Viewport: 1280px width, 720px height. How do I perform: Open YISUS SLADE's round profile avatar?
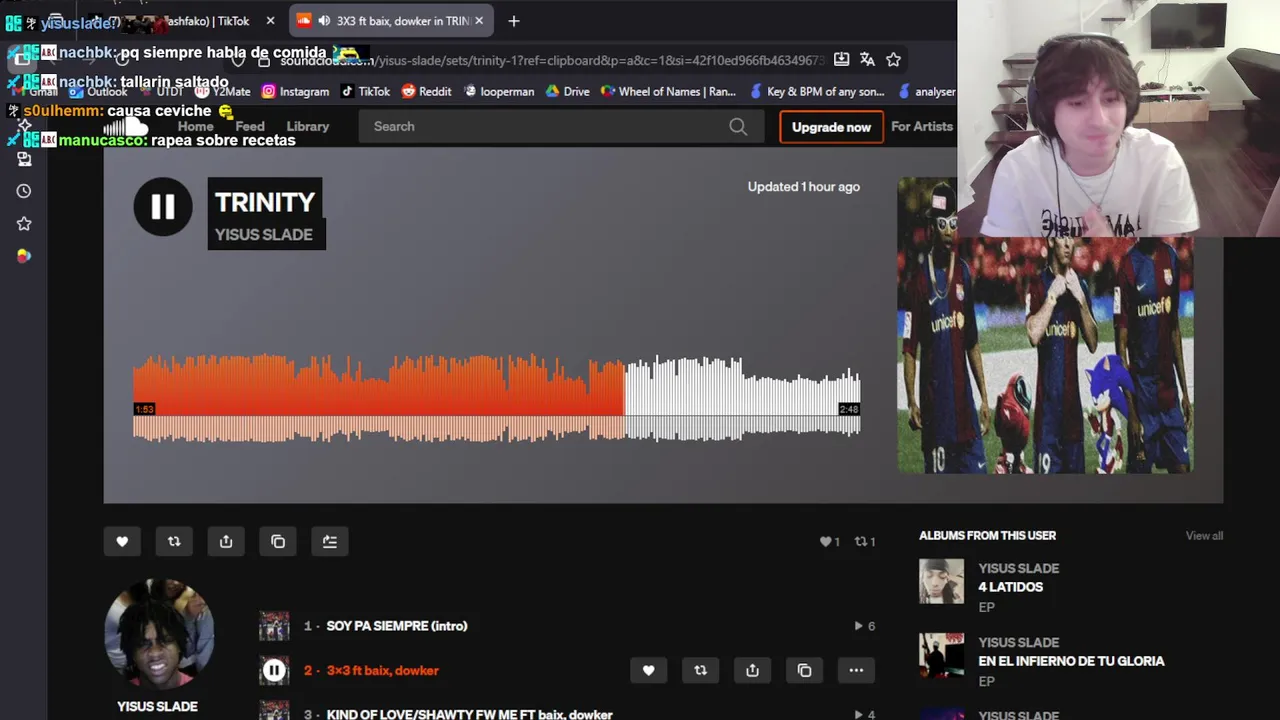click(x=158, y=633)
